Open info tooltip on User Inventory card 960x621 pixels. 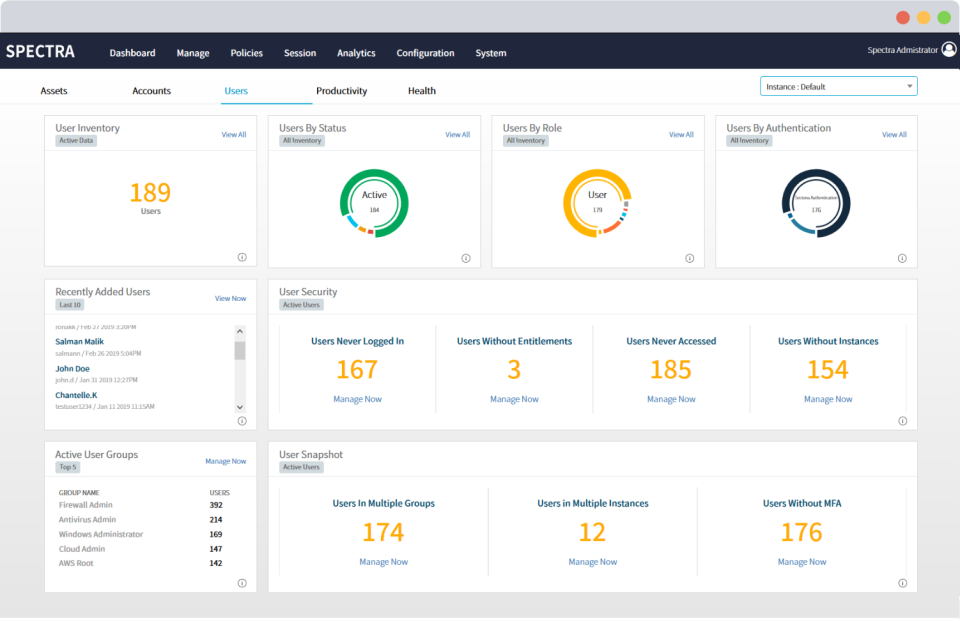(x=241, y=257)
